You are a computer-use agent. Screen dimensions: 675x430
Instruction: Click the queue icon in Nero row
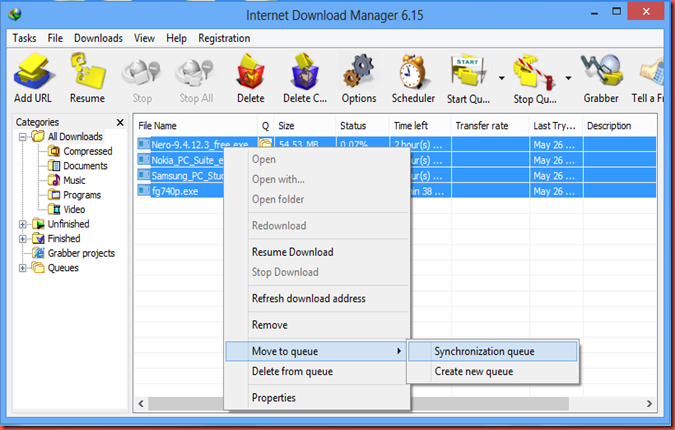[265, 144]
